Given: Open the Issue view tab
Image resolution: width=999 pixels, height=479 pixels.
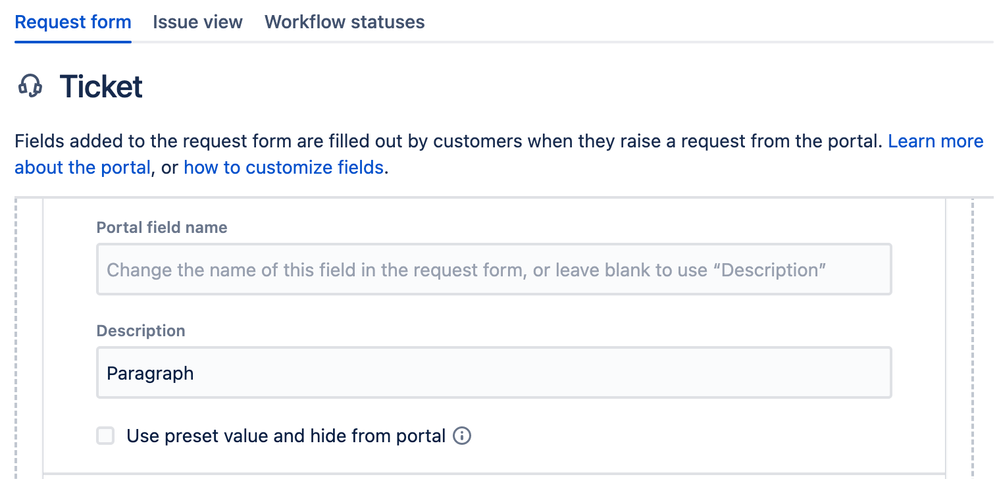Looking at the screenshot, I should click(x=198, y=22).
